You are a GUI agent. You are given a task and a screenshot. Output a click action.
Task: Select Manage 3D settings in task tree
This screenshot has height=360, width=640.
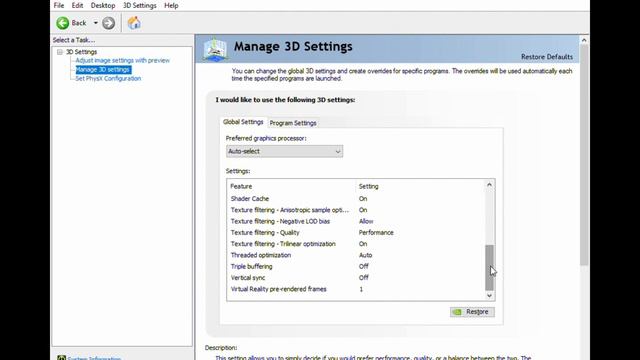tap(103, 69)
